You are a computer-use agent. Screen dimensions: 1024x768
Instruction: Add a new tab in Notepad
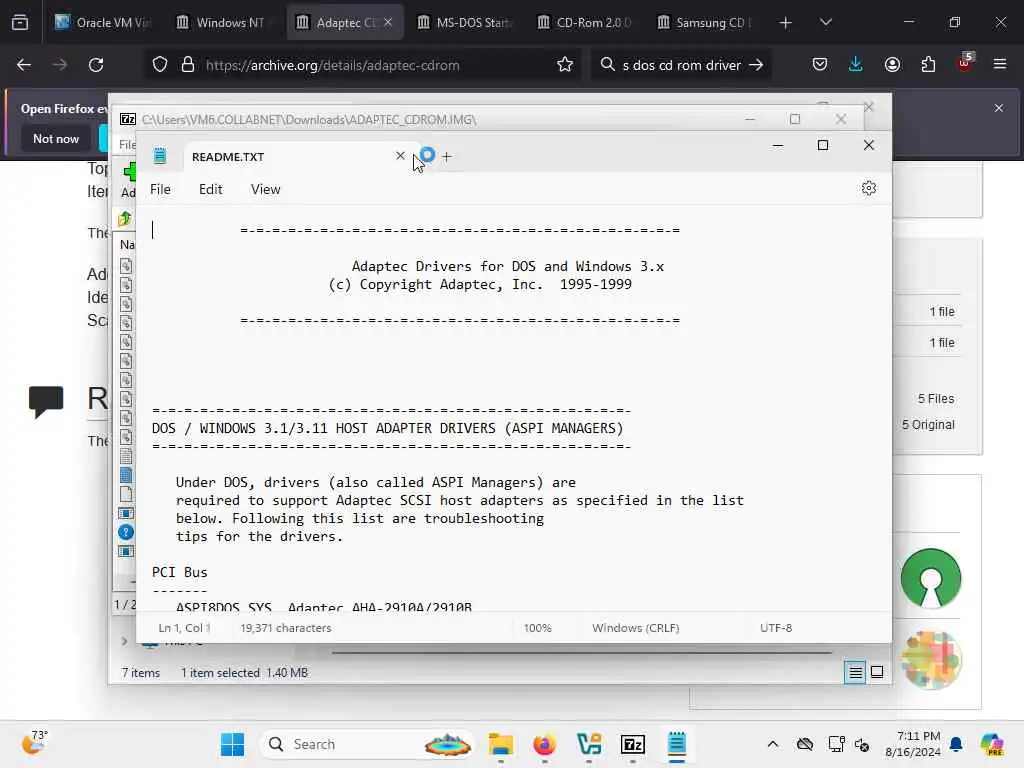pyautogui.click(x=447, y=157)
